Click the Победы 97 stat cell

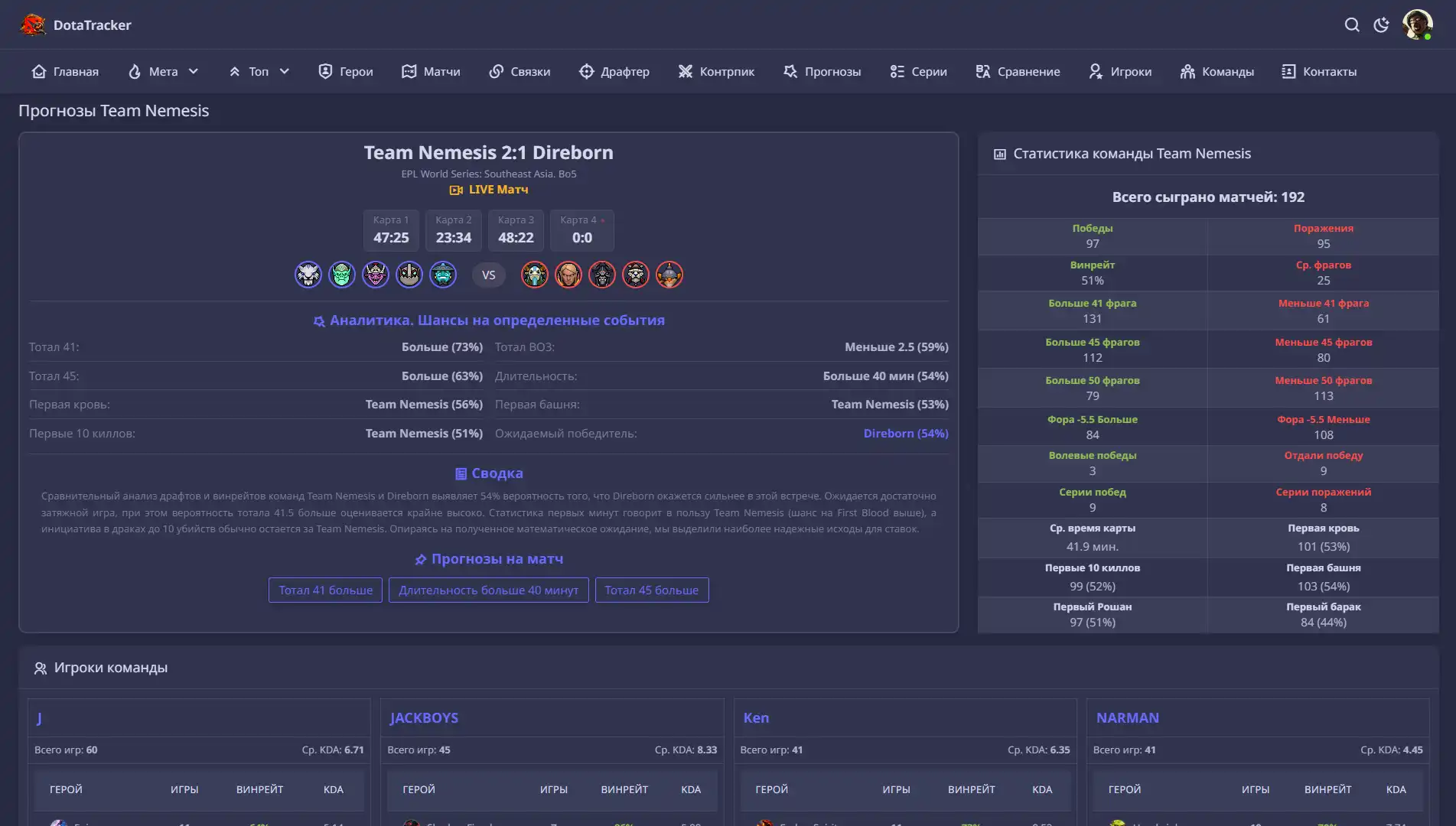click(x=1093, y=236)
